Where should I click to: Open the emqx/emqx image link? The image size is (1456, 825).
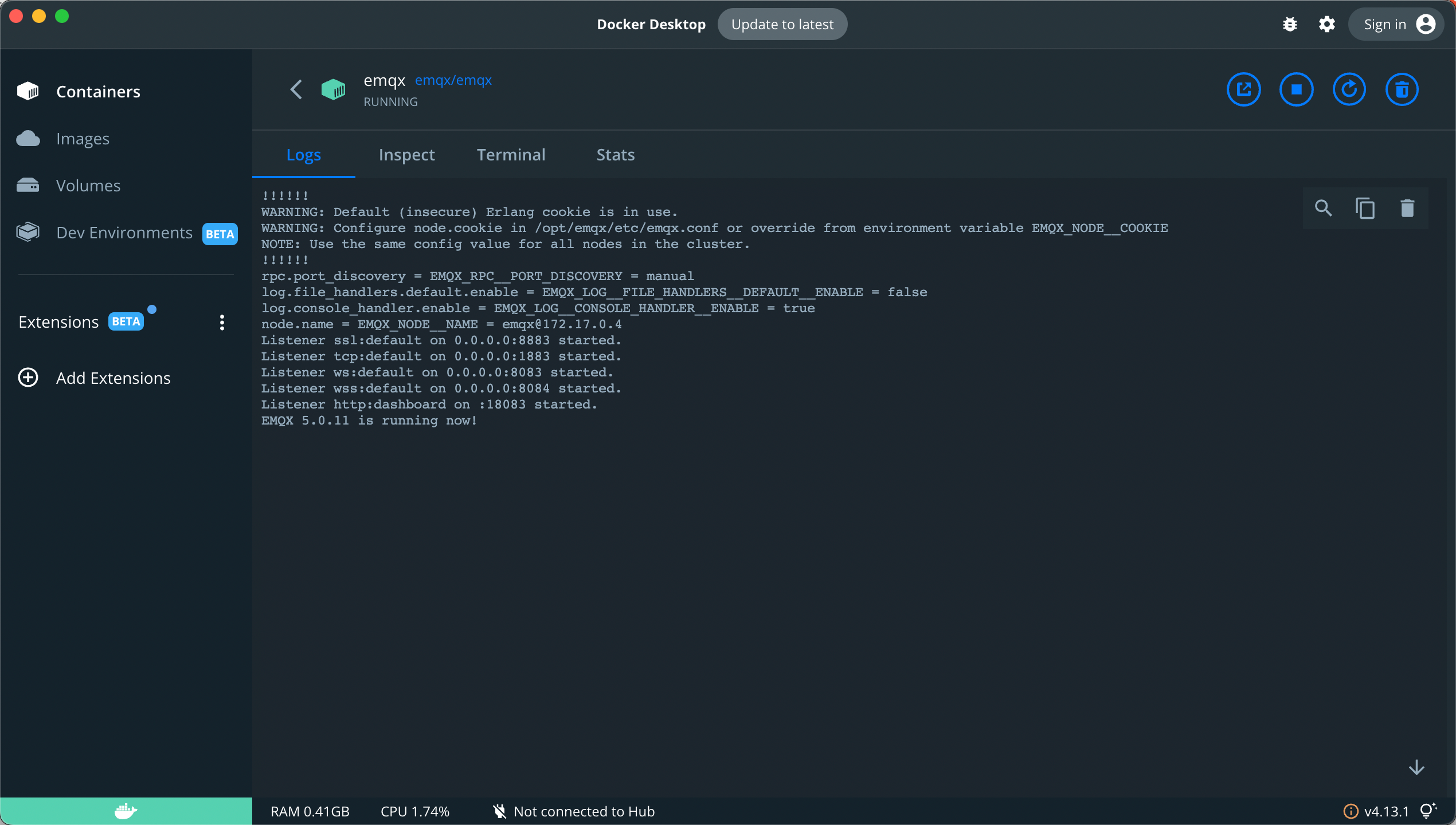click(453, 80)
